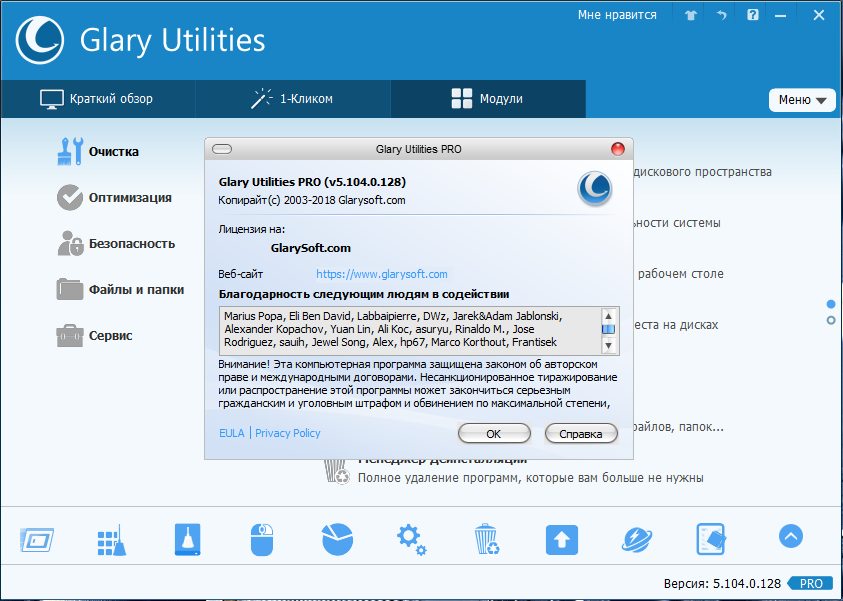Click the Благодарность следующим людям в содействии heading

(x=364, y=295)
